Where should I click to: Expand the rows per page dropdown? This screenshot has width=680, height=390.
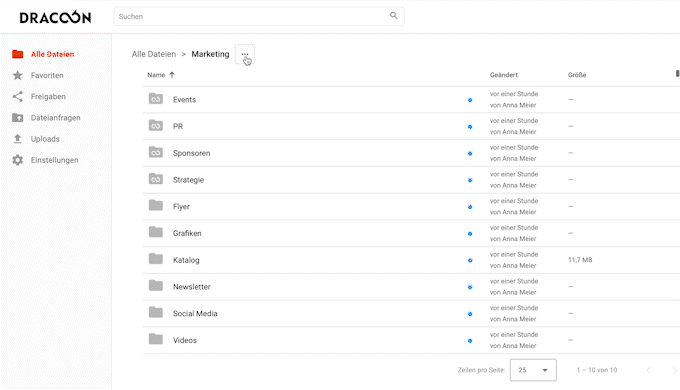[x=533, y=370]
